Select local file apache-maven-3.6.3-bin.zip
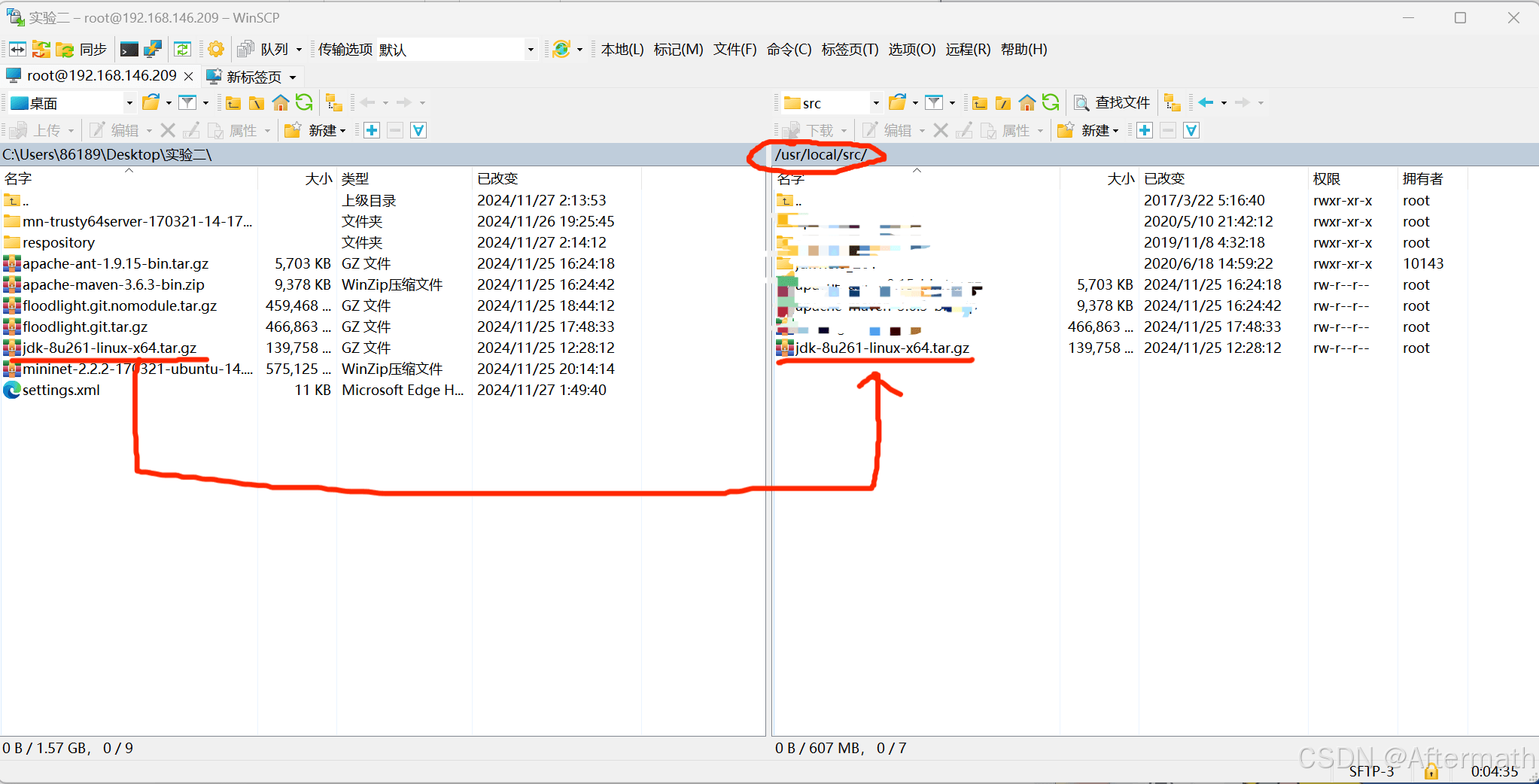 [113, 284]
